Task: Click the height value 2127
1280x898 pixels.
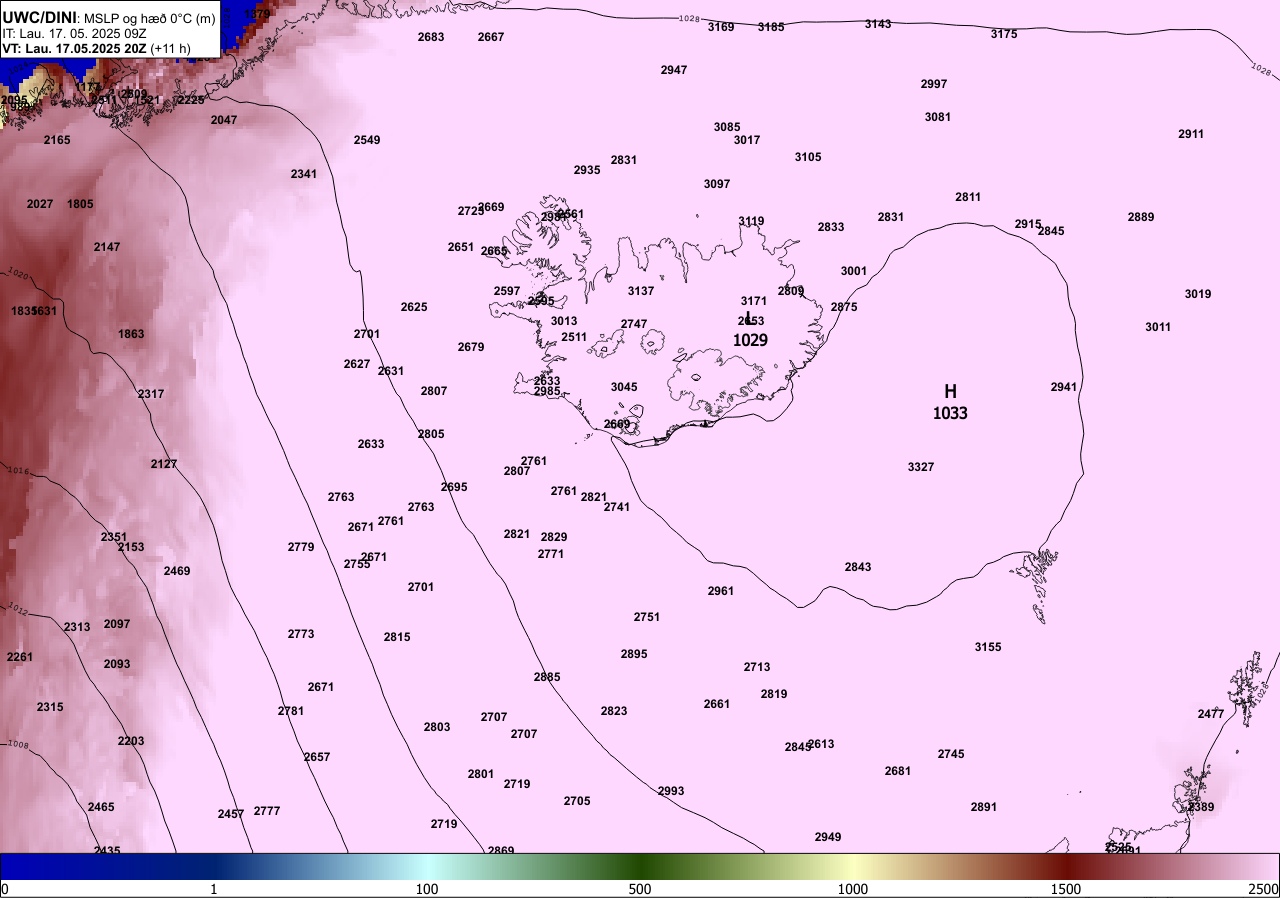Action: tap(164, 464)
